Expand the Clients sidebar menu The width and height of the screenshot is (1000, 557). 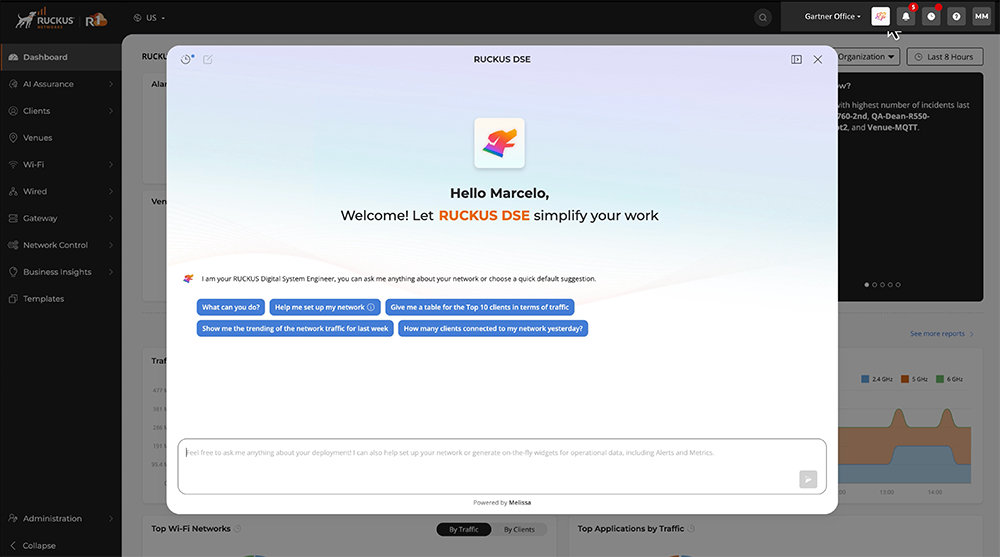[61, 110]
